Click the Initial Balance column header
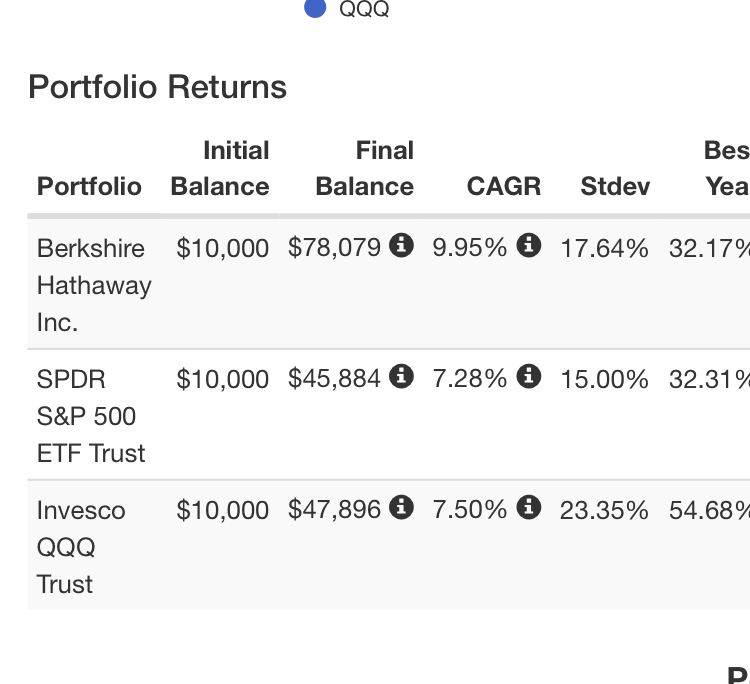Image resolution: width=750 pixels, height=684 pixels. (220, 168)
